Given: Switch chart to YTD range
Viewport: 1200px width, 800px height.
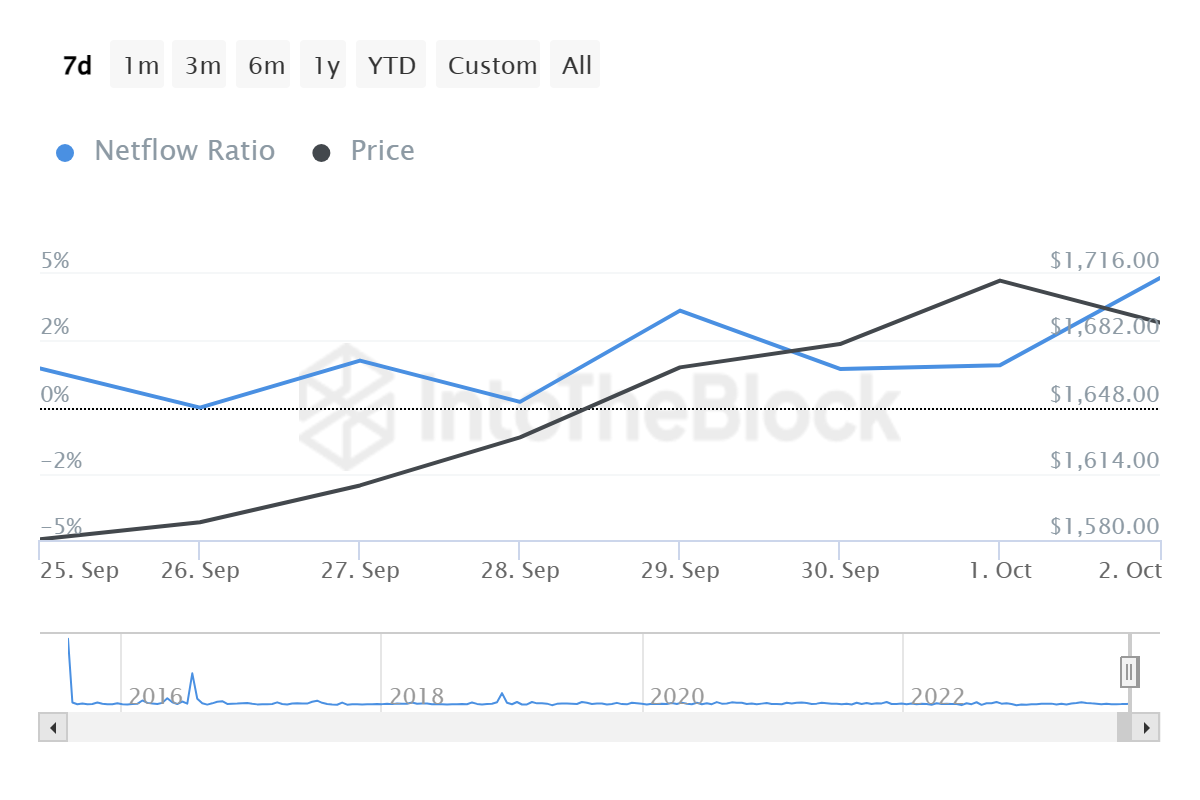Looking at the screenshot, I should (x=391, y=66).
